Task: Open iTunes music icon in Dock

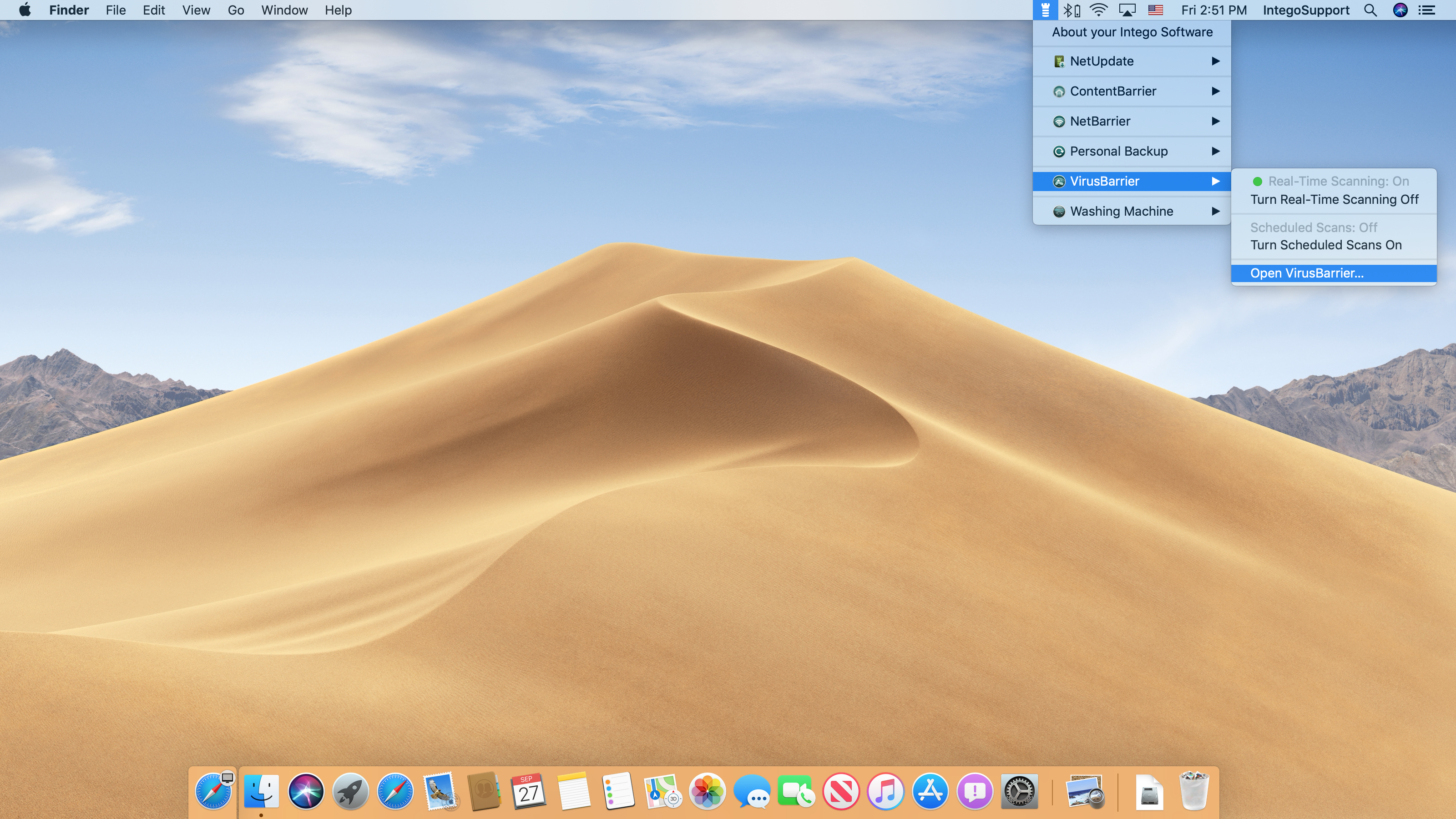Action: [x=886, y=791]
